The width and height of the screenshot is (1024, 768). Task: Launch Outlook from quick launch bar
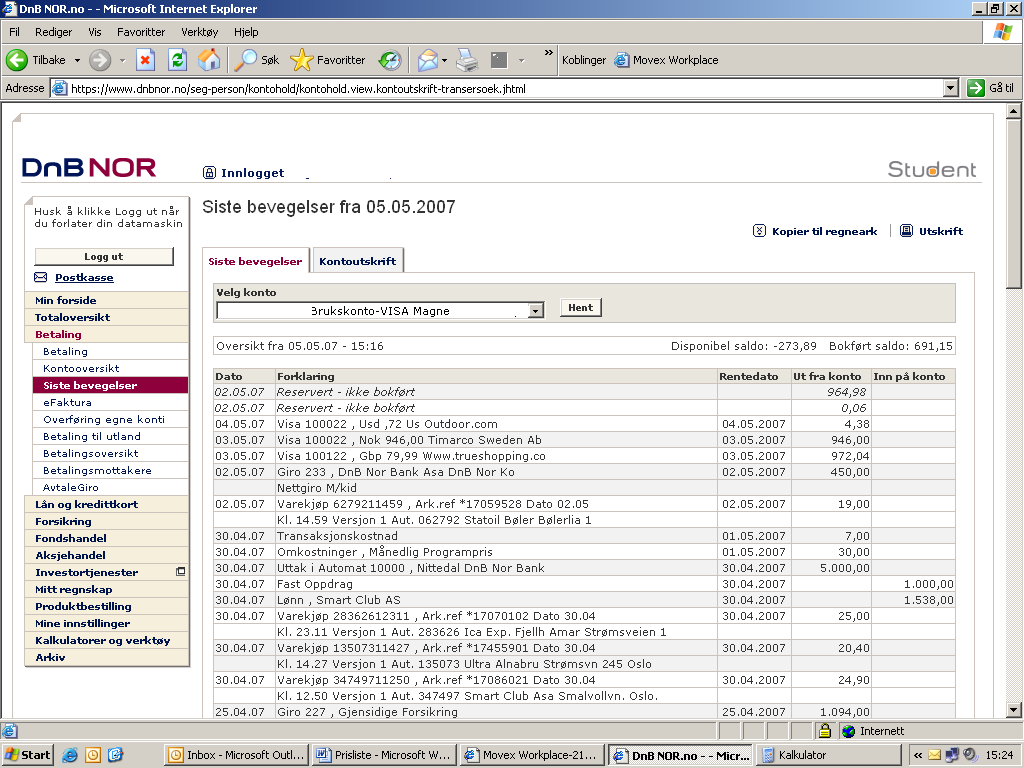(x=93, y=755)
